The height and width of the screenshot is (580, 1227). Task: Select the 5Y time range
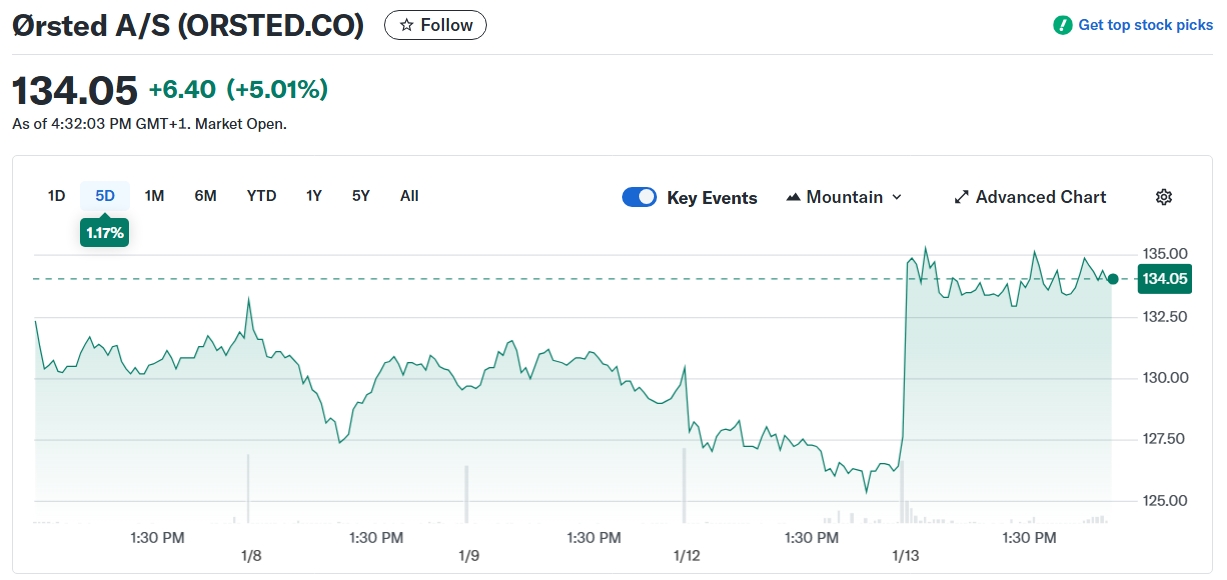361,196
